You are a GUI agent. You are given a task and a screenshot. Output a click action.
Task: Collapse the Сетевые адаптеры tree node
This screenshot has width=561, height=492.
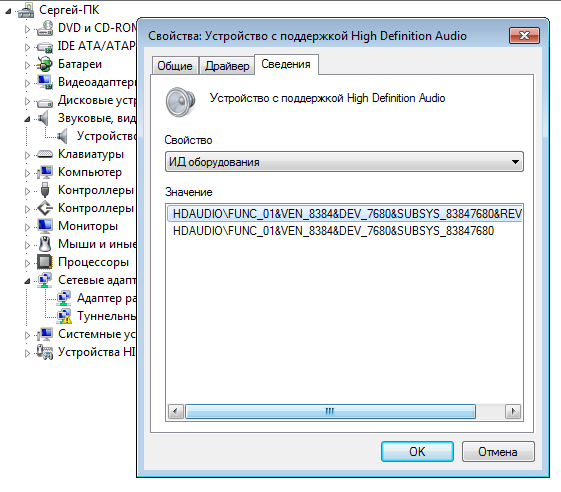[27, 281]
